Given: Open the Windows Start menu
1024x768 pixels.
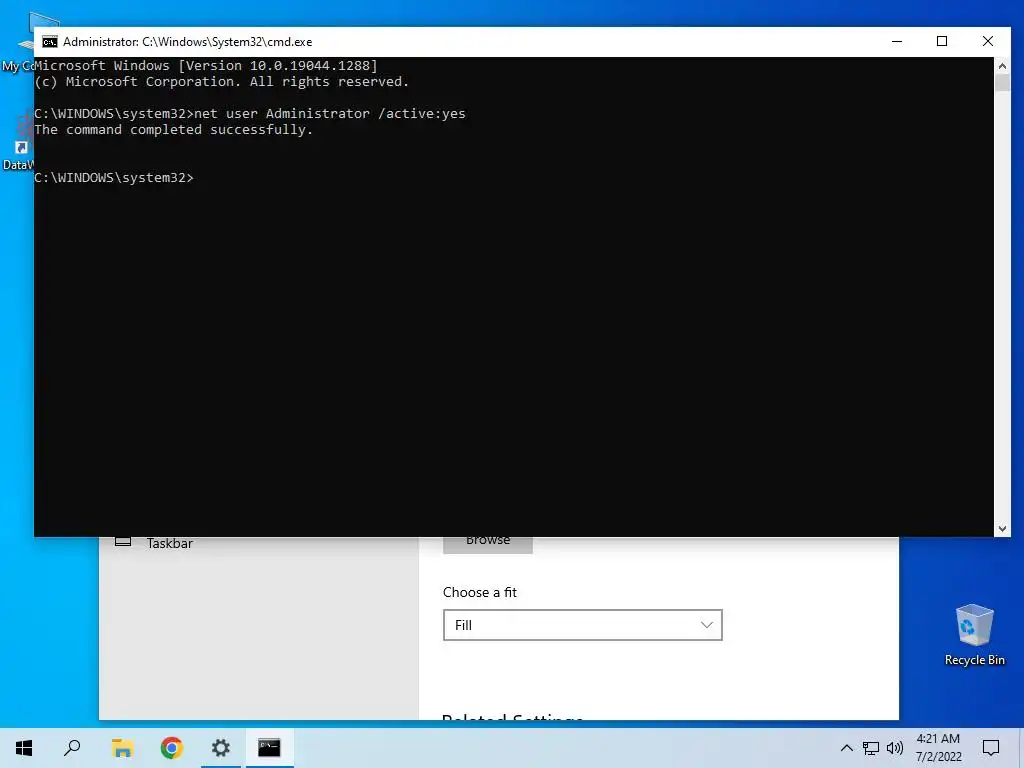Looking at the screenshot, I should [x=24, y=748].
